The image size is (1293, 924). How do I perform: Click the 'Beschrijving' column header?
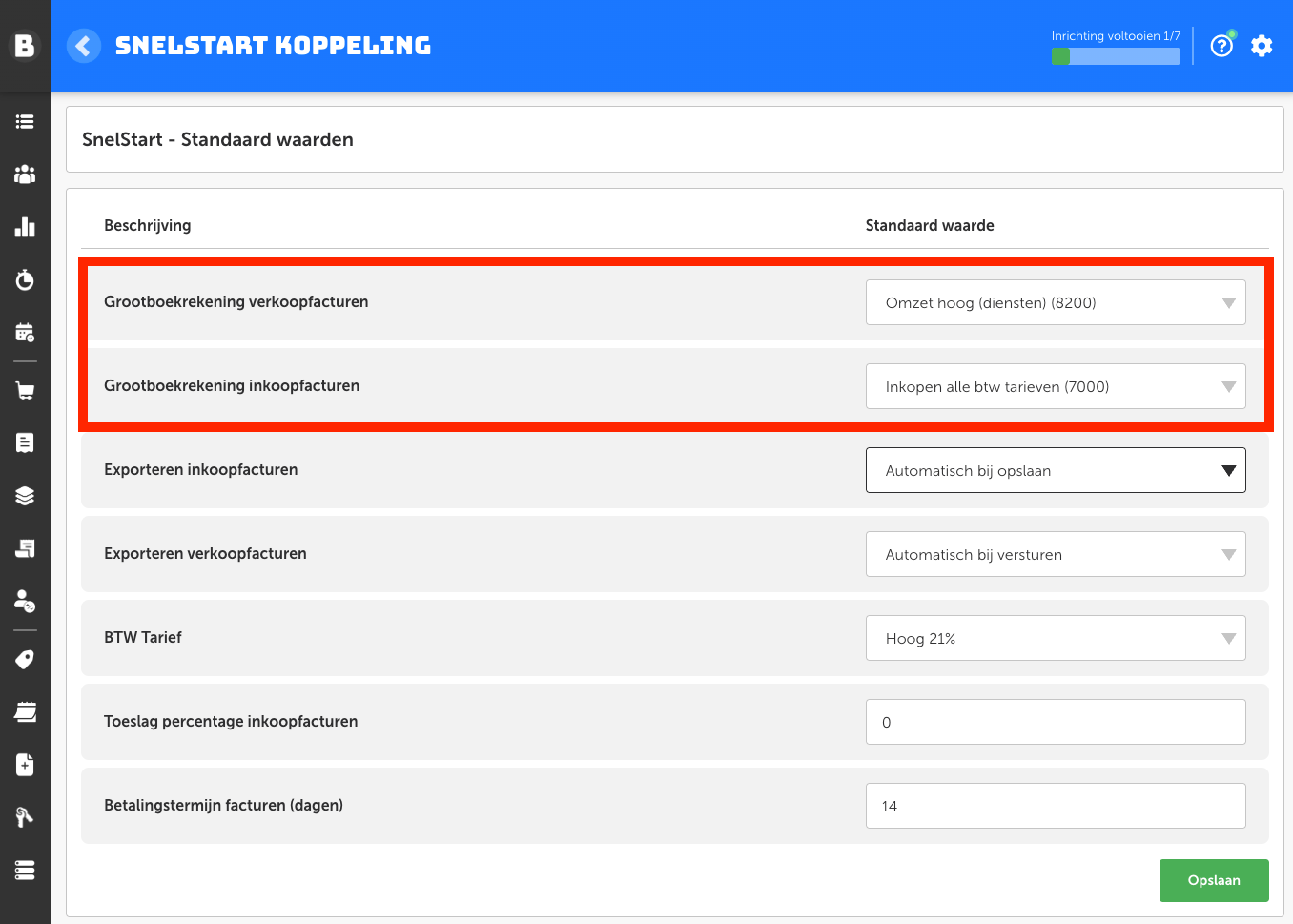coord(148,225)
